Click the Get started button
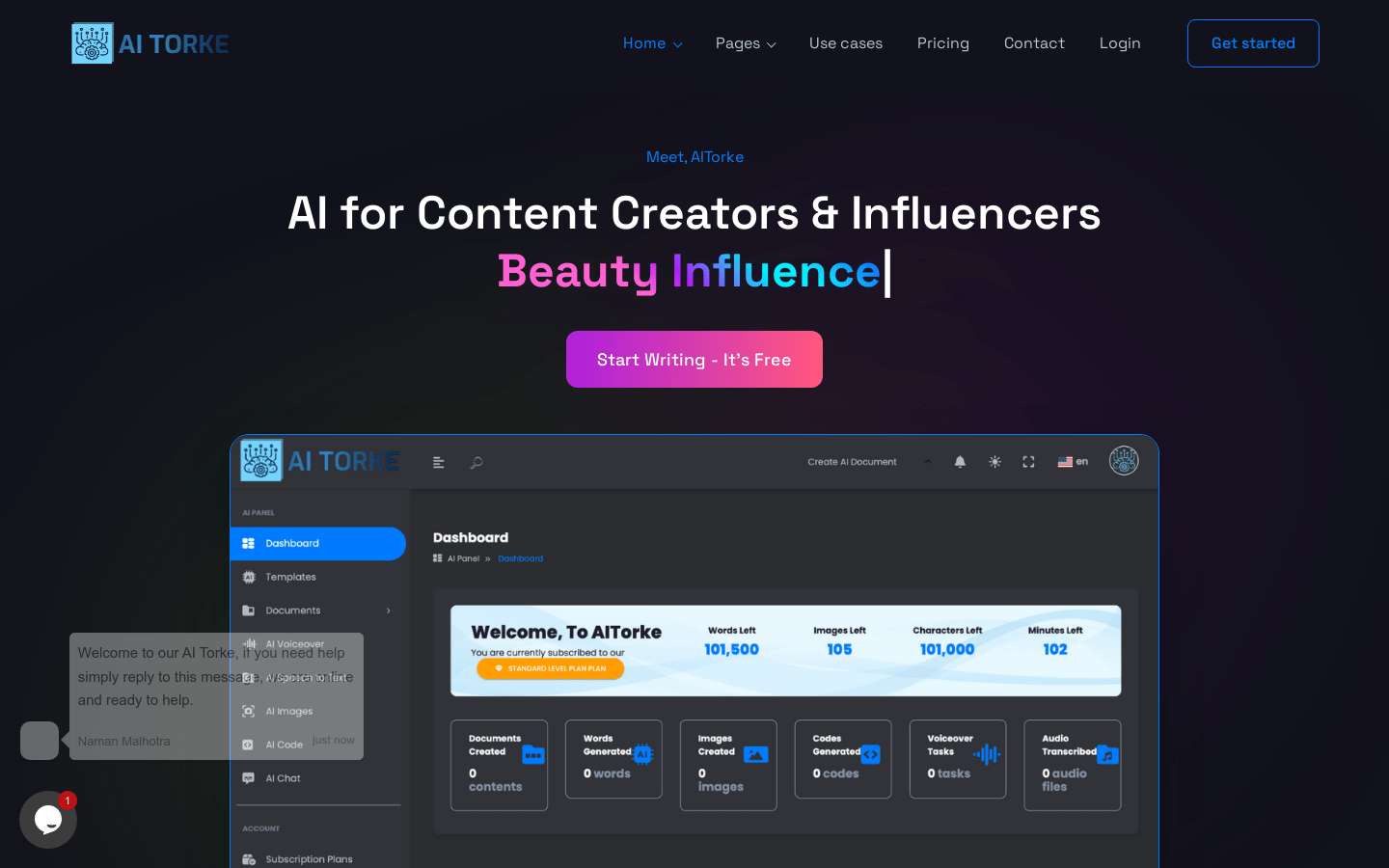 pyautogui.click(x=1253, y=43)
